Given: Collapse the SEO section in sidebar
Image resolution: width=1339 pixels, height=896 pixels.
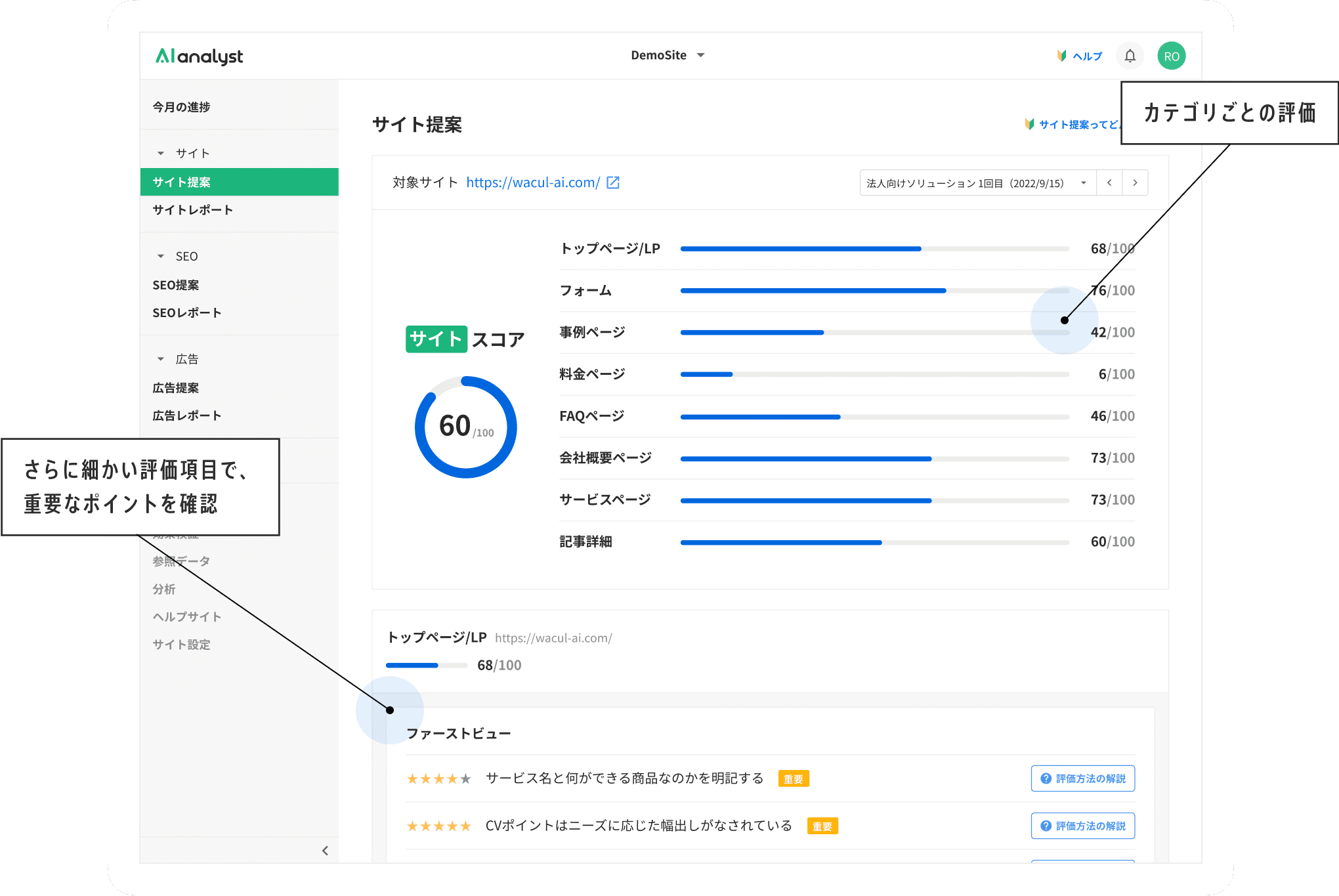Looking at the screenshot, I should (x=161, y=257).
